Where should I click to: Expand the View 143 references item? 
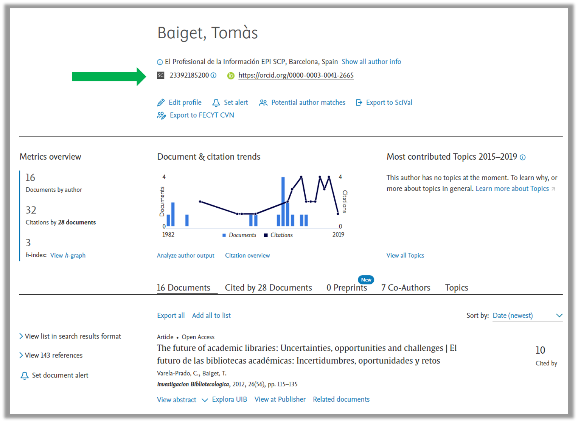pyautogui.click(x=51, y=355)
